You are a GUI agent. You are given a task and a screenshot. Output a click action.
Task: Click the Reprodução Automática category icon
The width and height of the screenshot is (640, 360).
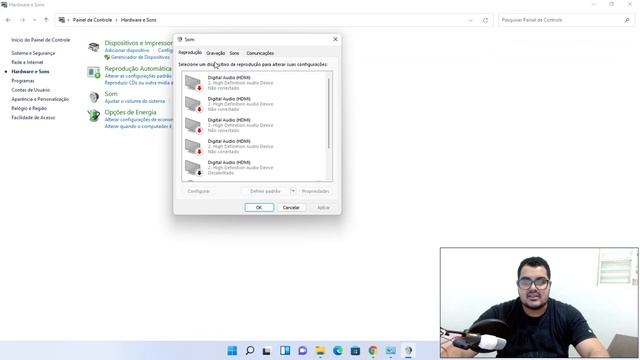93,73
